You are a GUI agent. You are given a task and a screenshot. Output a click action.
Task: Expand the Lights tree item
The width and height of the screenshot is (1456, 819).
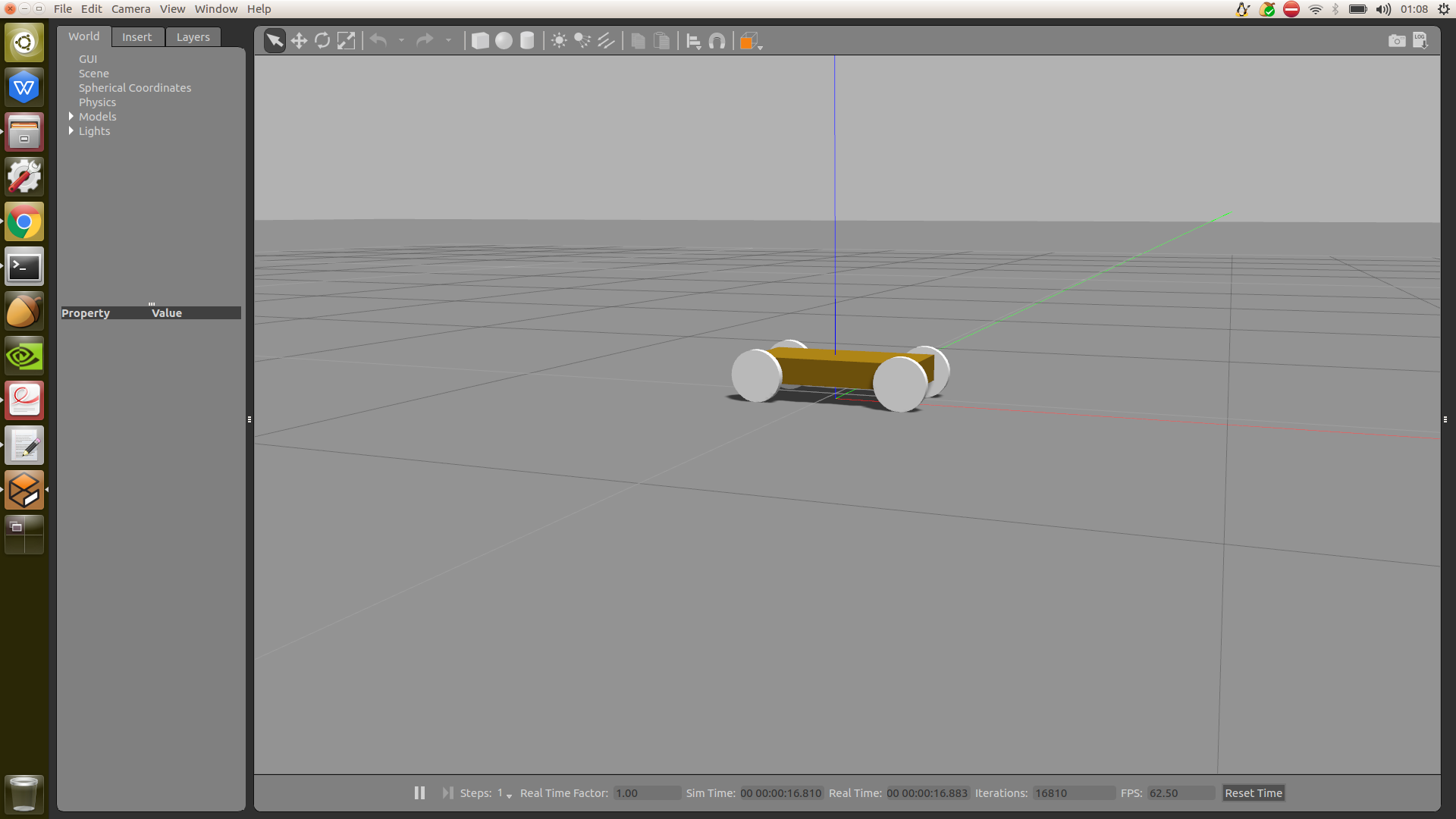tap(71, 131)
